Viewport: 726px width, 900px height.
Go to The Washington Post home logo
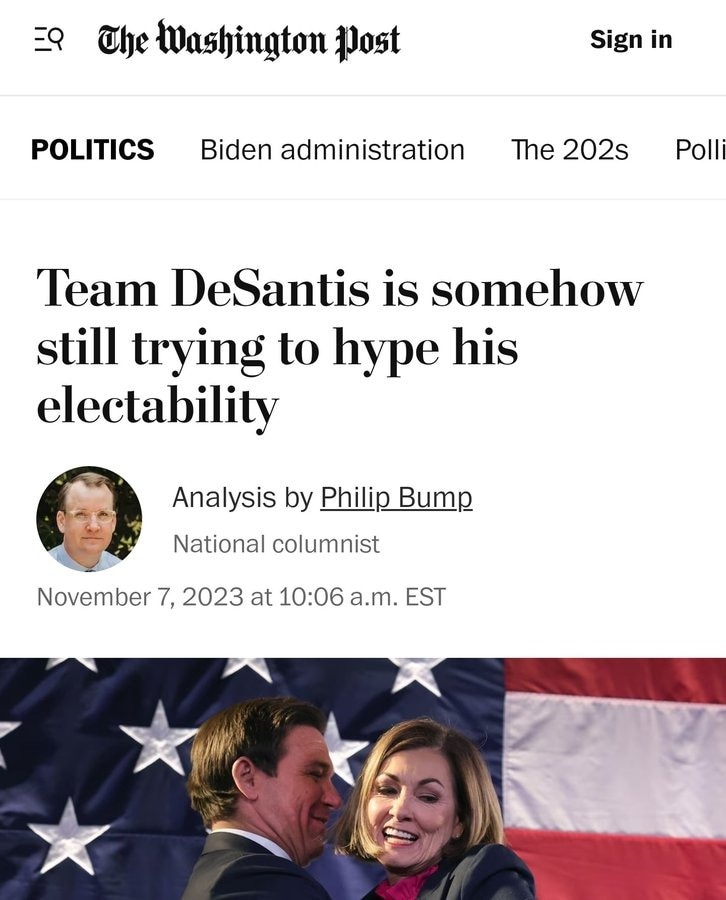[248, 40]
